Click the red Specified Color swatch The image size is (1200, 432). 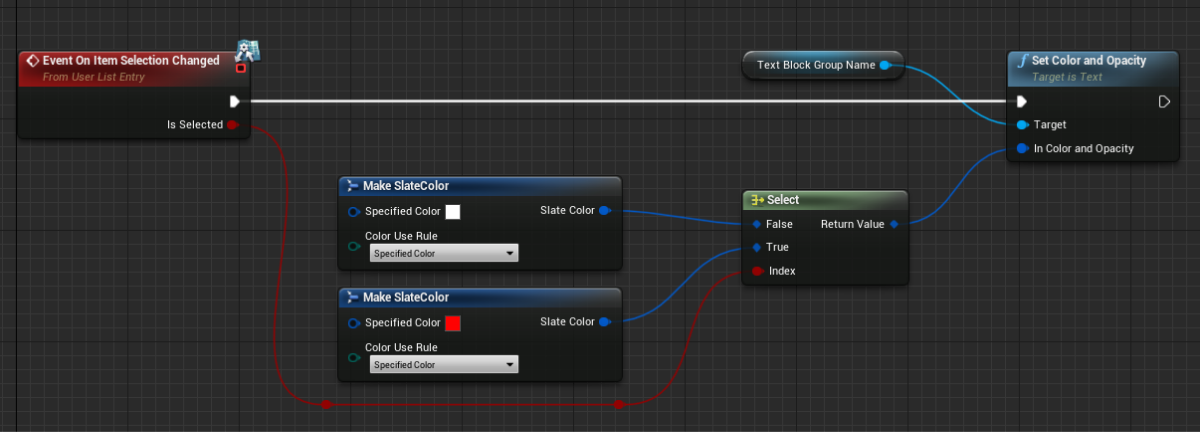452,323
